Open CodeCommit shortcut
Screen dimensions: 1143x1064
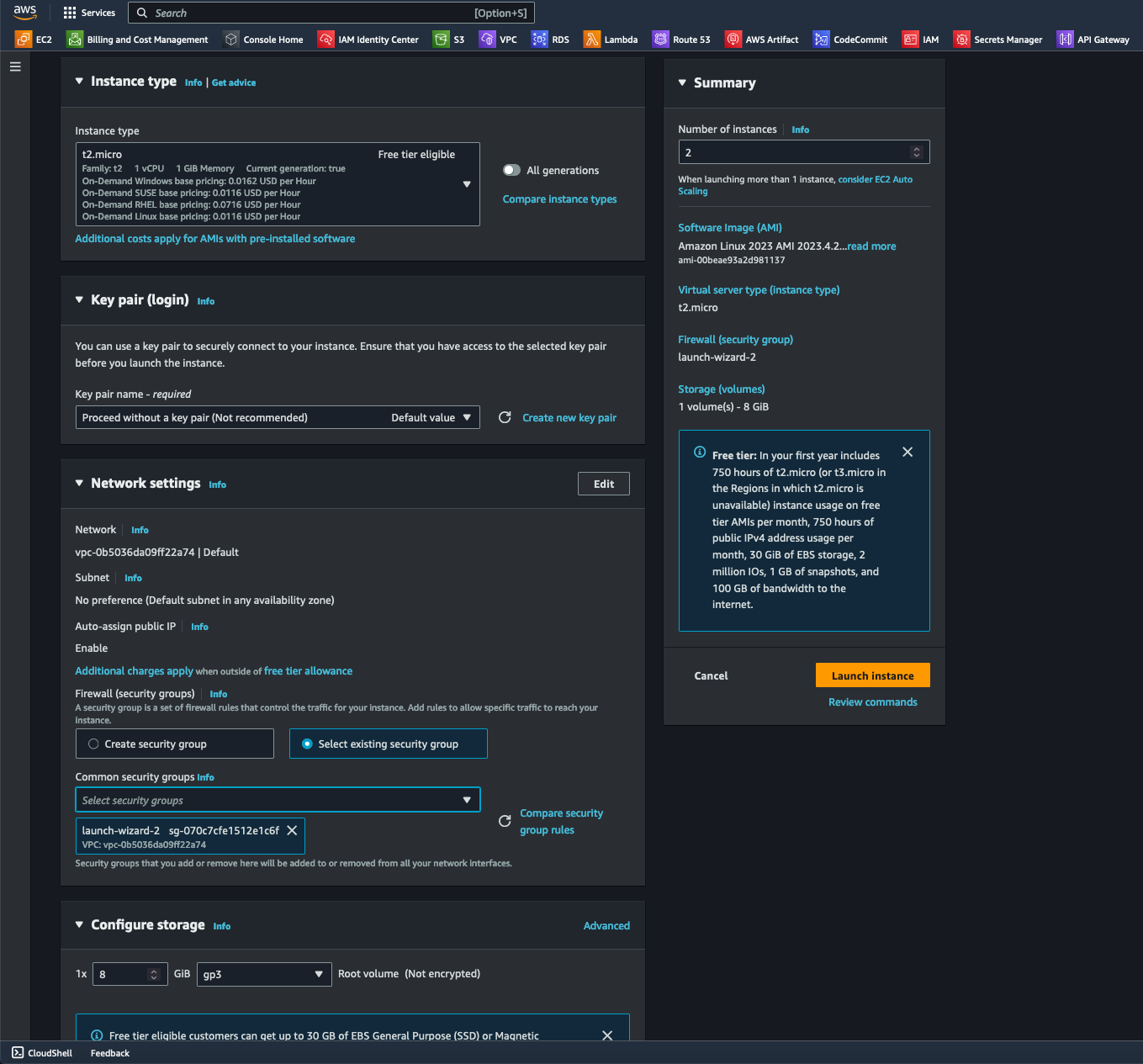pos(851,40)
